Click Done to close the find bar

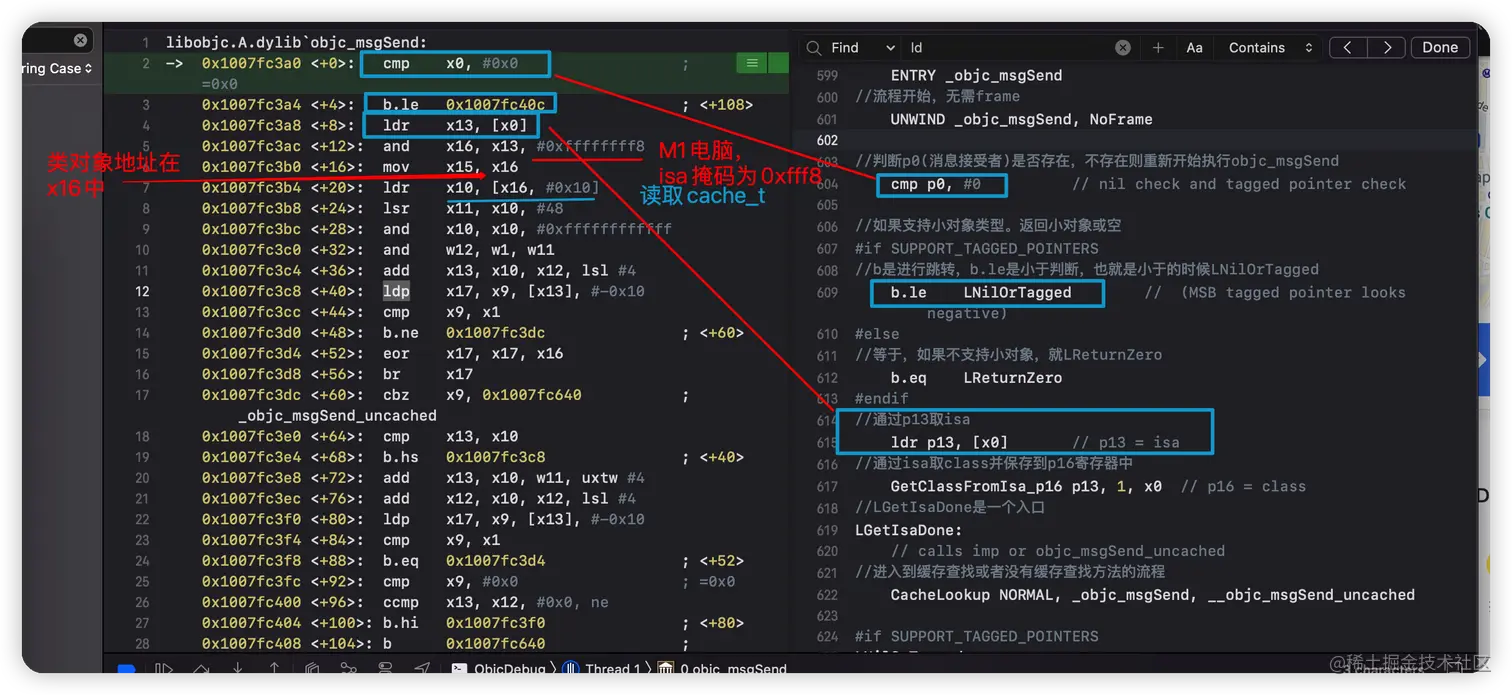1440,48
